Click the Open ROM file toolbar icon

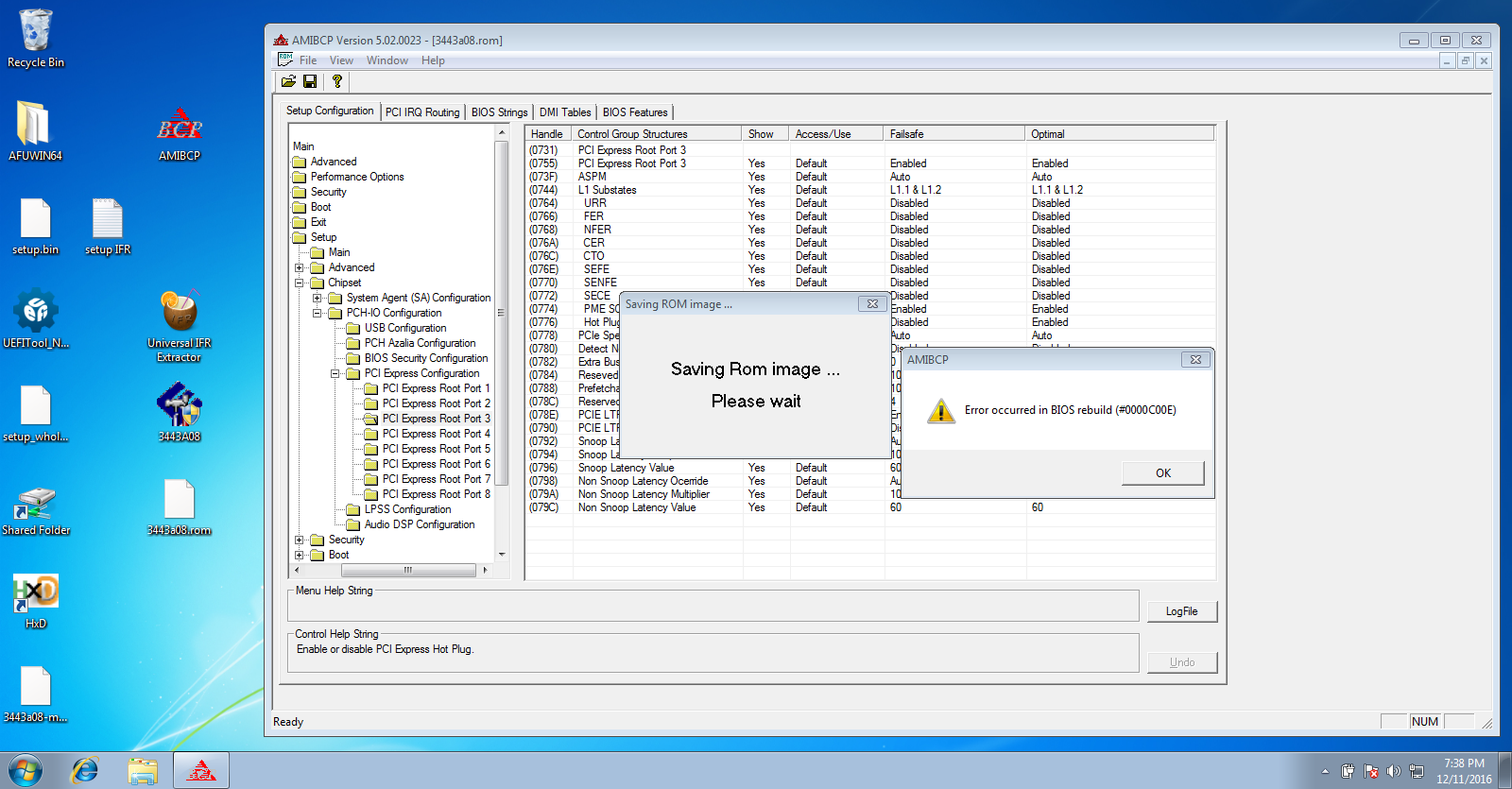[x=288, y=82]
